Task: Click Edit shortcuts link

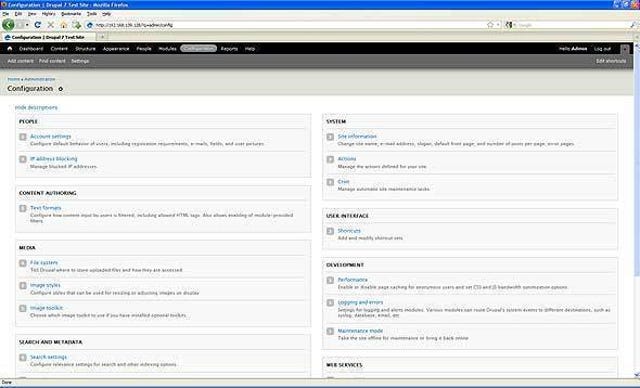Action: pos(611,61)
